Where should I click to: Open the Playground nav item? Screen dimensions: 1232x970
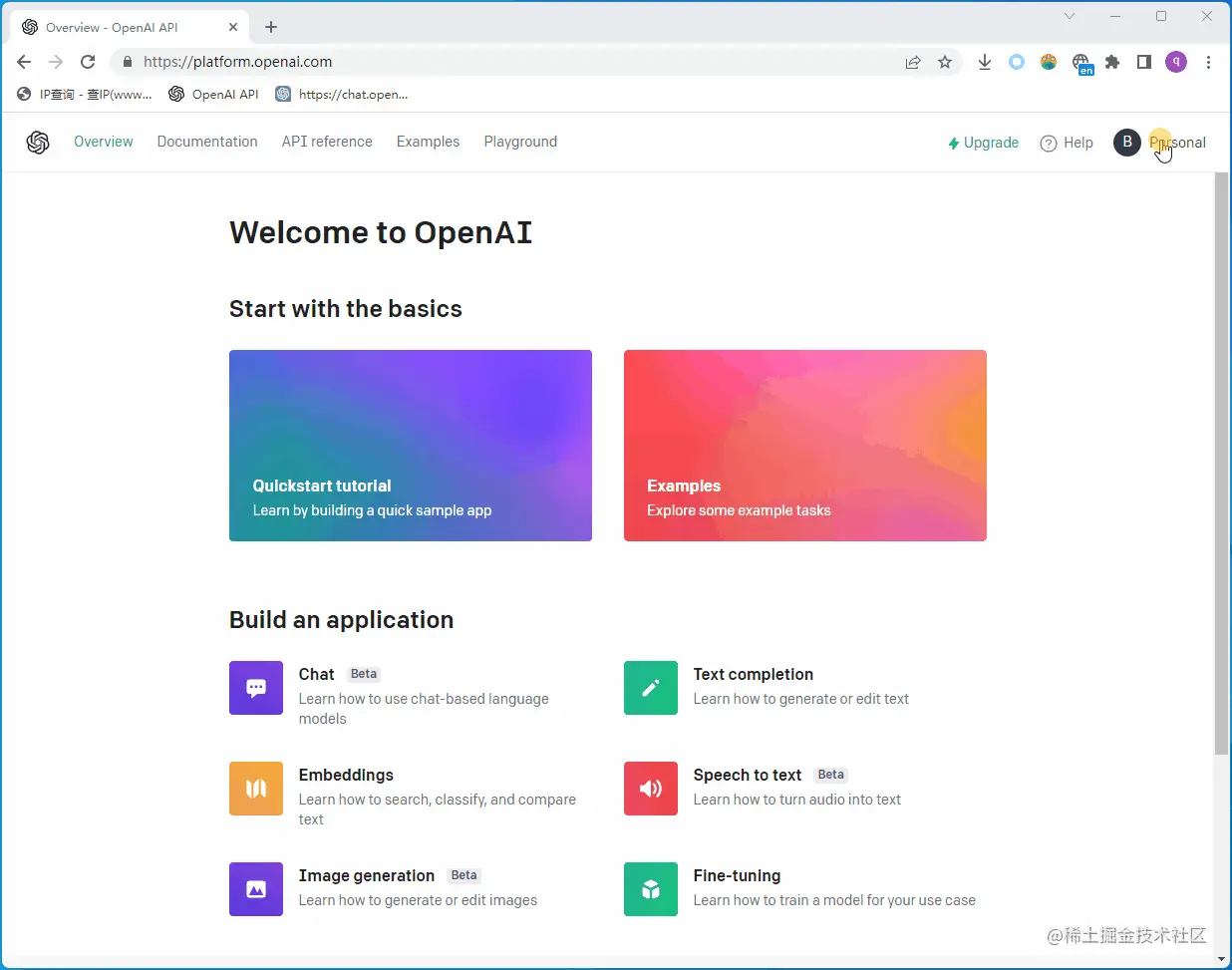520,142
